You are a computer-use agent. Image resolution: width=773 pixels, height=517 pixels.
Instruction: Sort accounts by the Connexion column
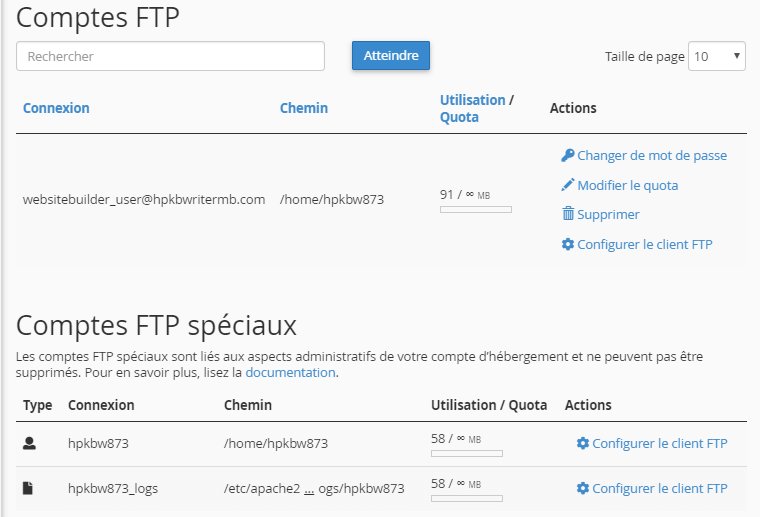click(56, 108)
